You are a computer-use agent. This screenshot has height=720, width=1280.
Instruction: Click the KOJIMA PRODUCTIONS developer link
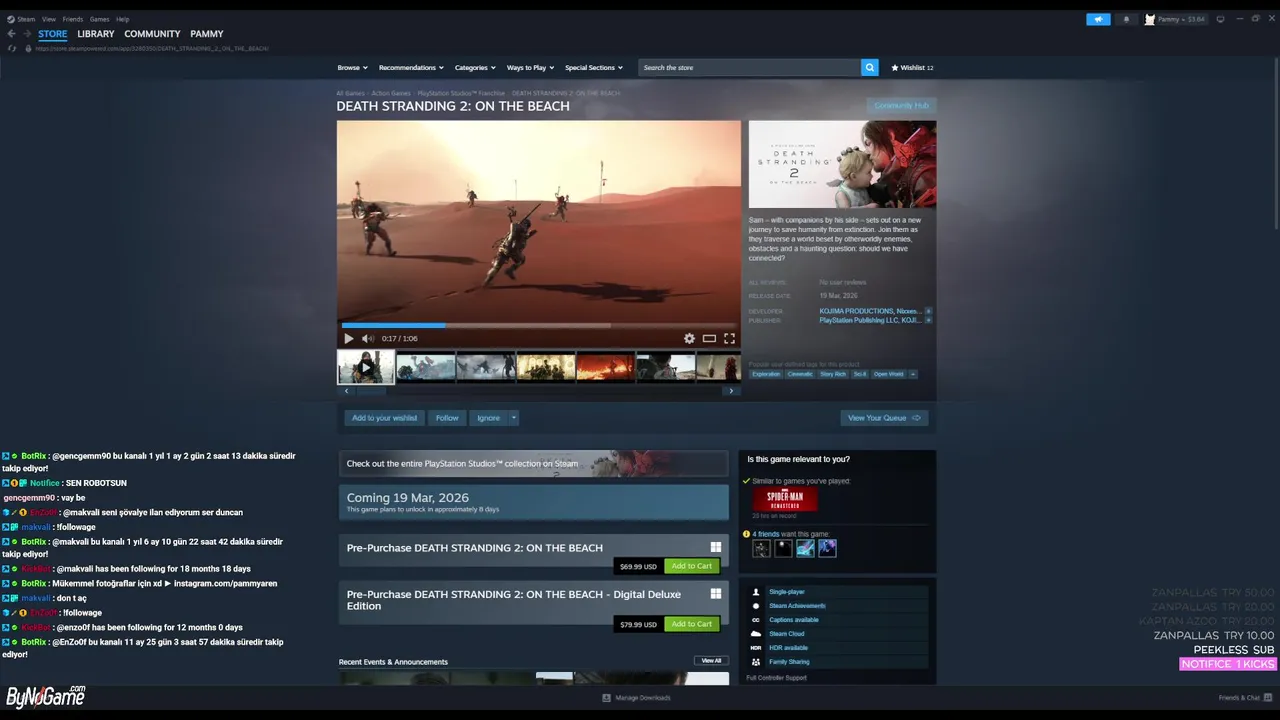(x=857, y=311)
